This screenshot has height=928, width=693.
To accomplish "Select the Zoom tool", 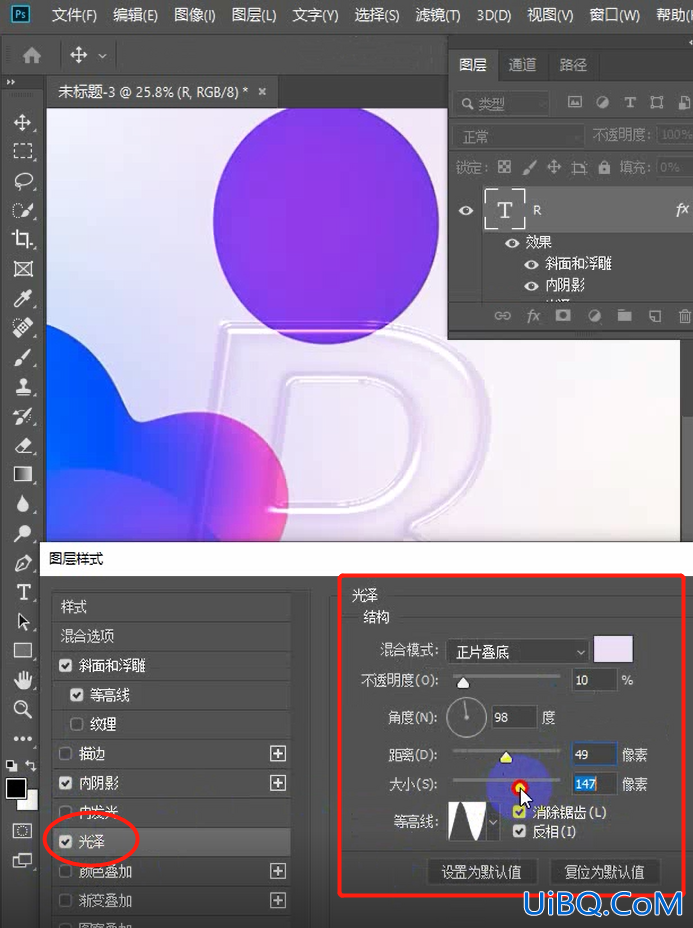I will [22, 709].
